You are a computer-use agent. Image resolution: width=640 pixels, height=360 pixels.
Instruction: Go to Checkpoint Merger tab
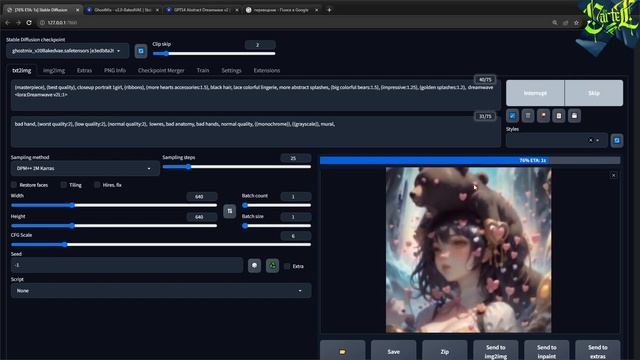[161, 70]
